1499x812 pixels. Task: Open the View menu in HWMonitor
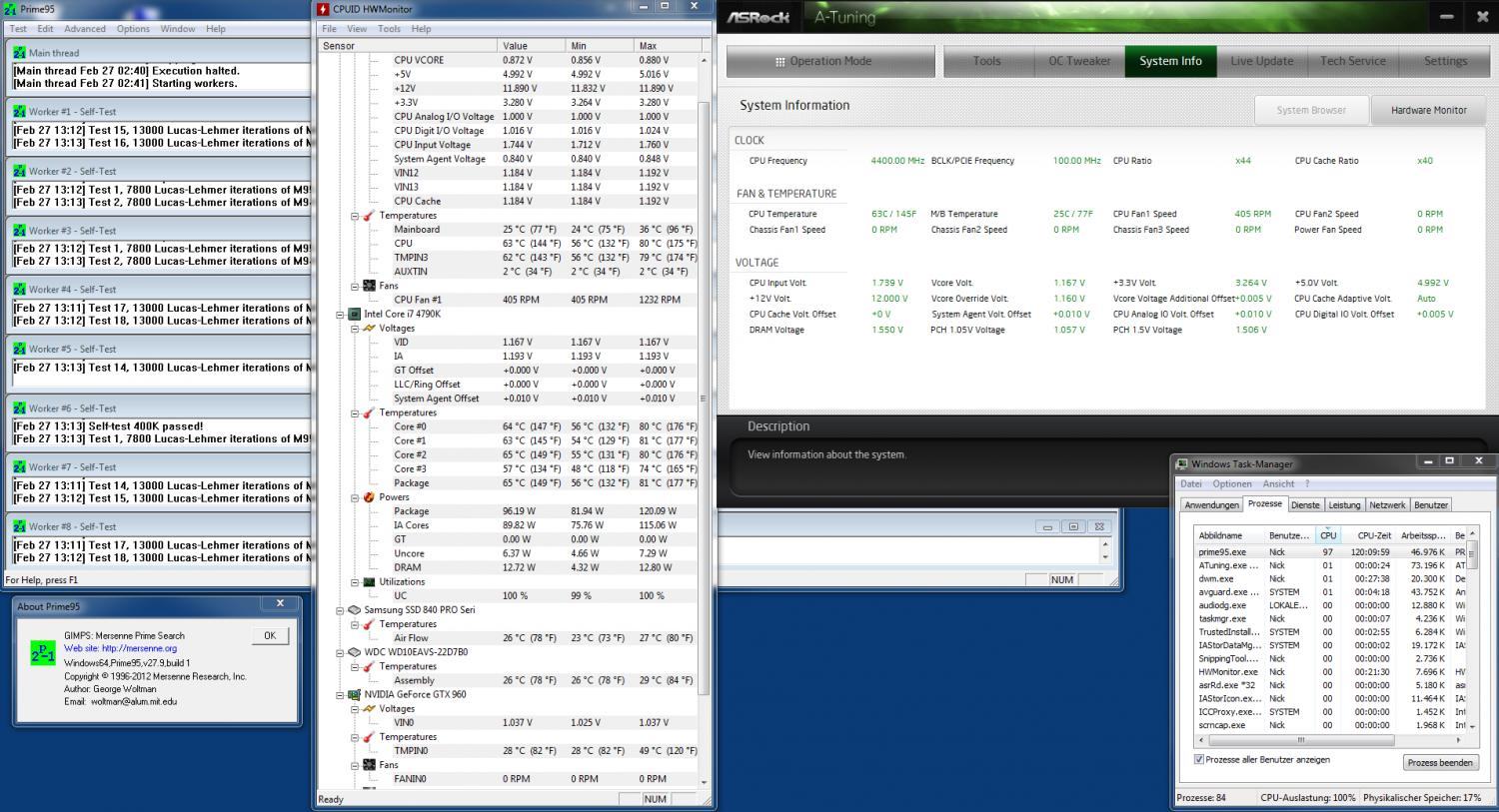(x=357, y=29)
